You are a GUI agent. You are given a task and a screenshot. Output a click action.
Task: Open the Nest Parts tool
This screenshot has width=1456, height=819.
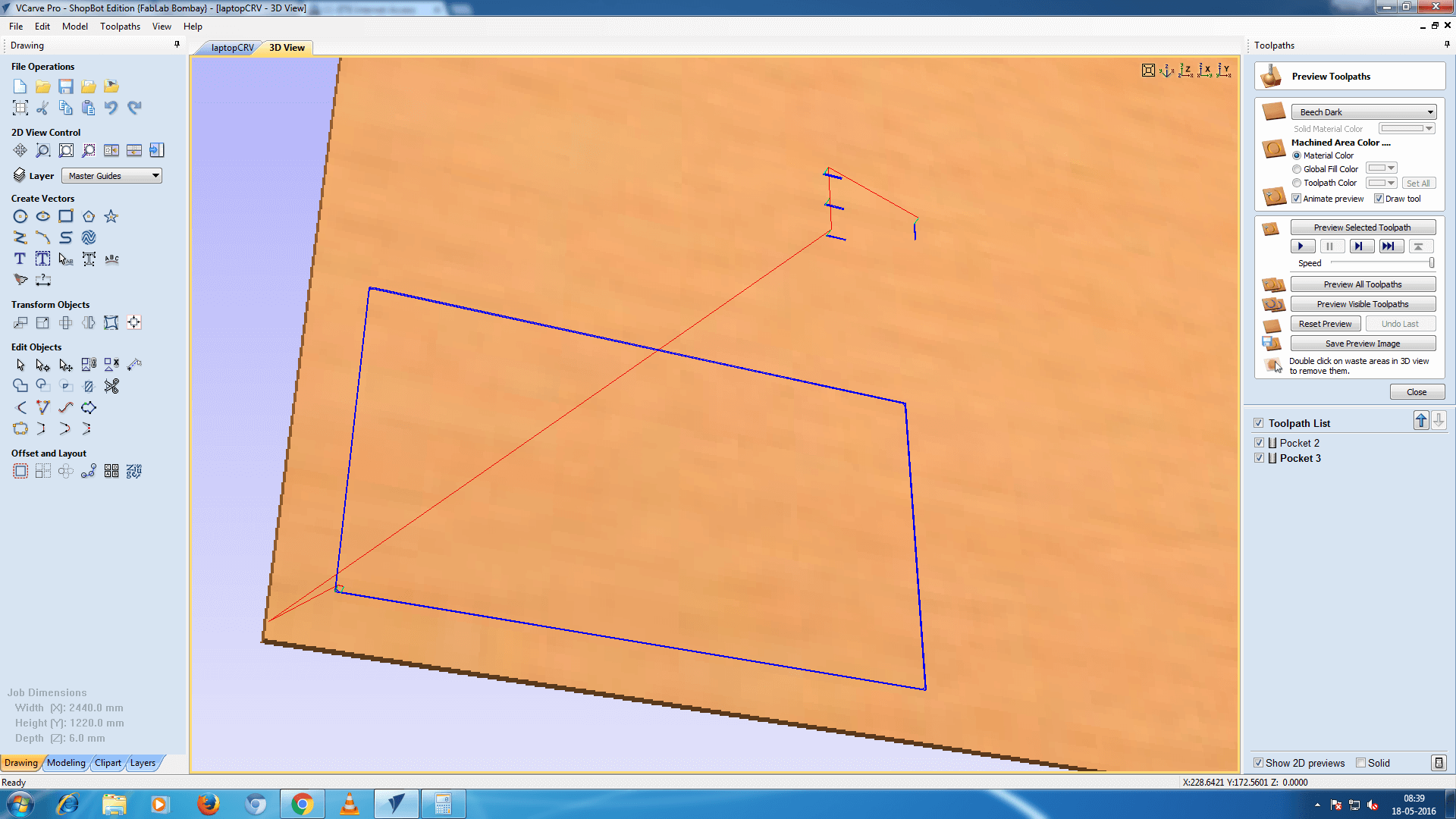[x=134, y=471]
